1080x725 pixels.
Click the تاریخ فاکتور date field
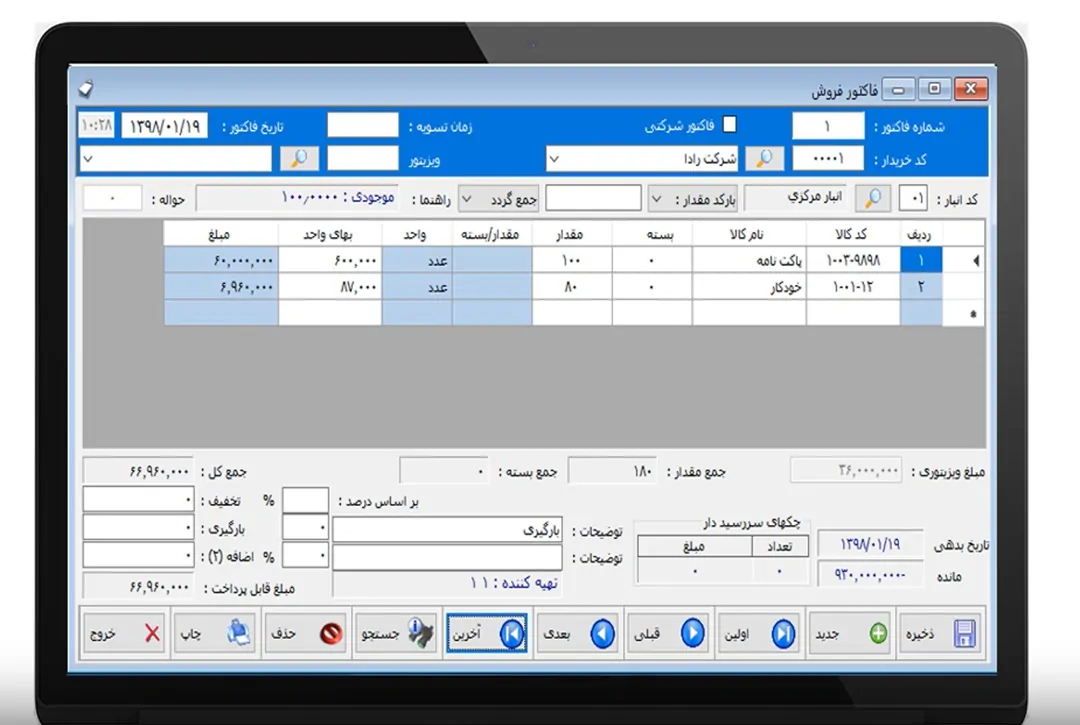pos(164,126)
